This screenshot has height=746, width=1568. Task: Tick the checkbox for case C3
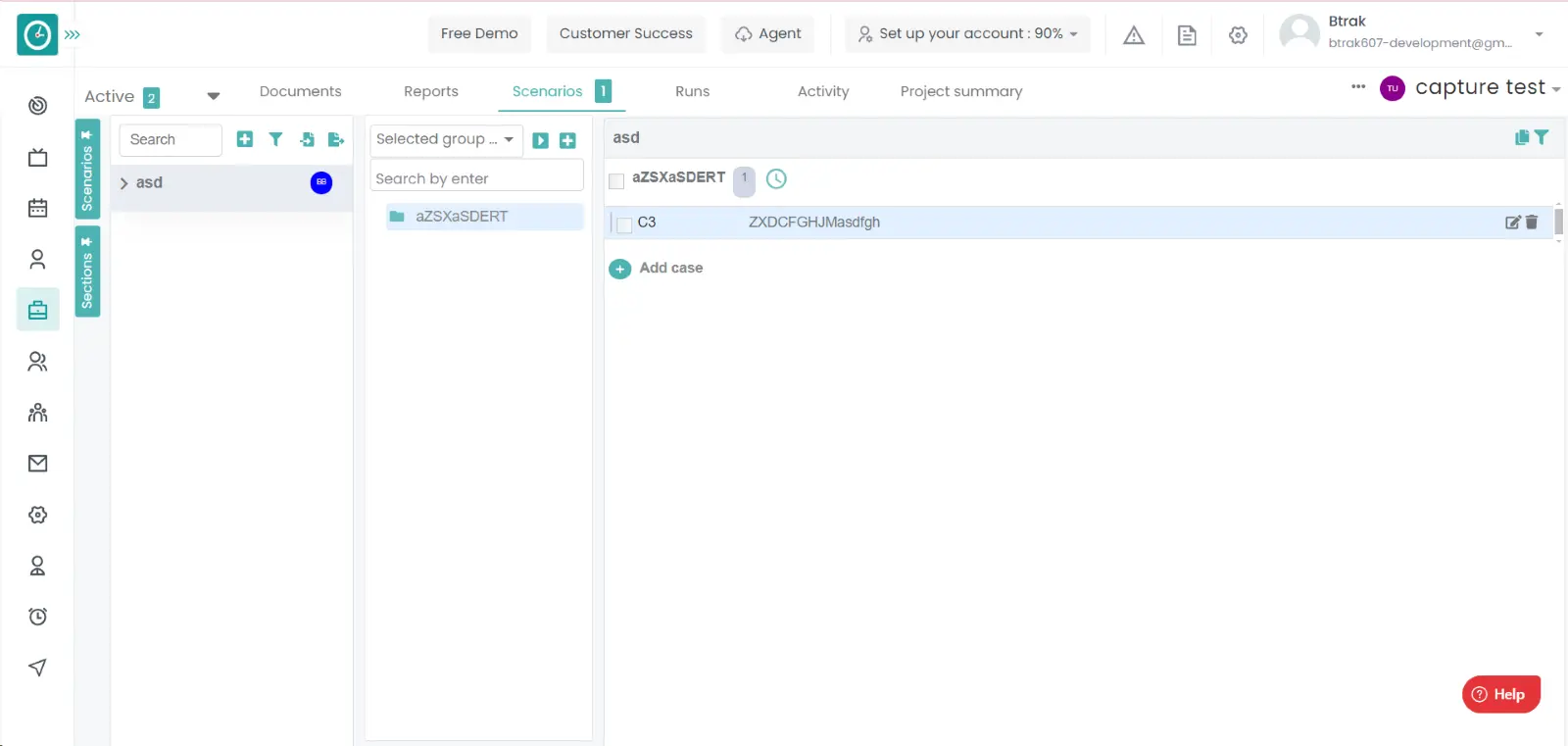624,224
